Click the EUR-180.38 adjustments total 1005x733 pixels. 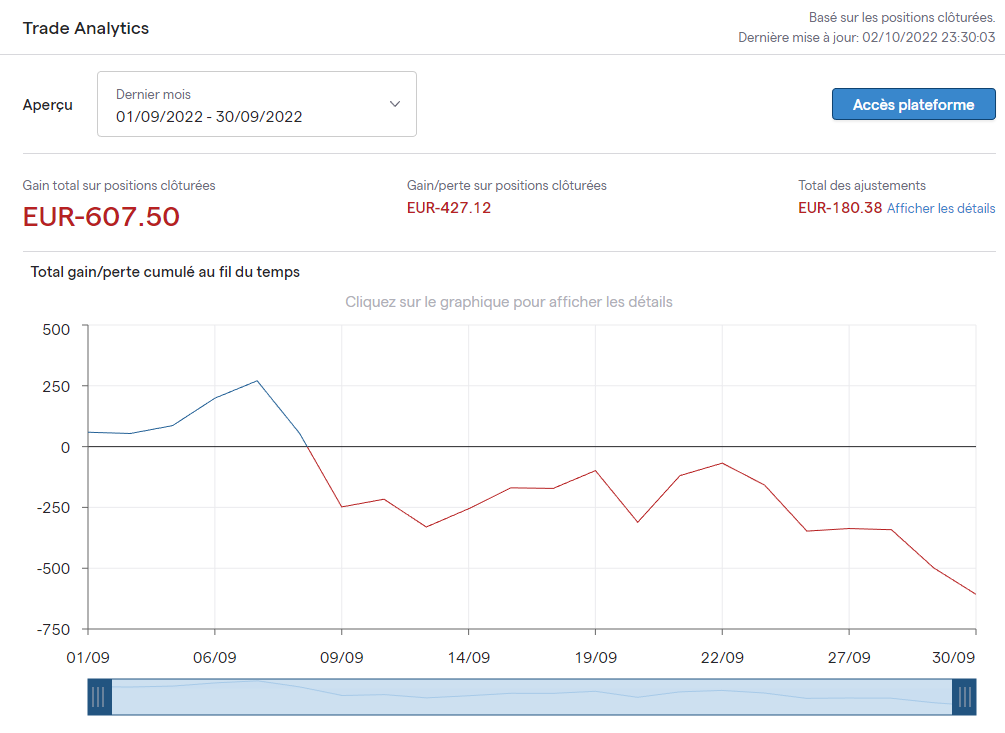click(x=840, y=208)
